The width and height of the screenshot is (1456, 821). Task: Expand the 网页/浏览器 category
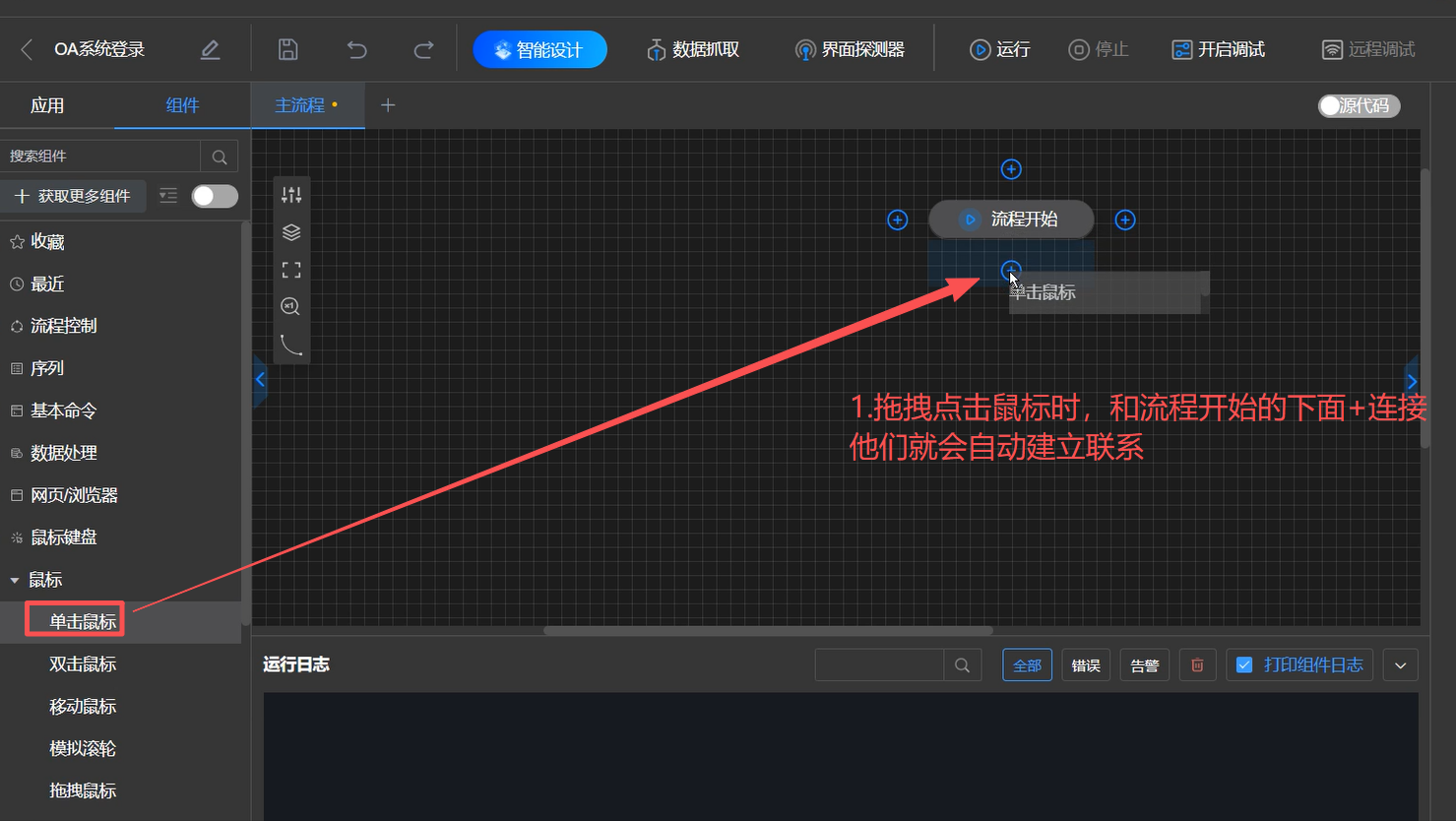pyautogui.click(x=120, y=495)
